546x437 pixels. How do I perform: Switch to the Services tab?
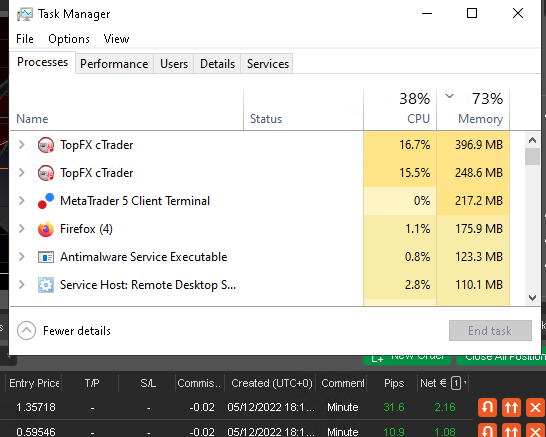[268, 64]
